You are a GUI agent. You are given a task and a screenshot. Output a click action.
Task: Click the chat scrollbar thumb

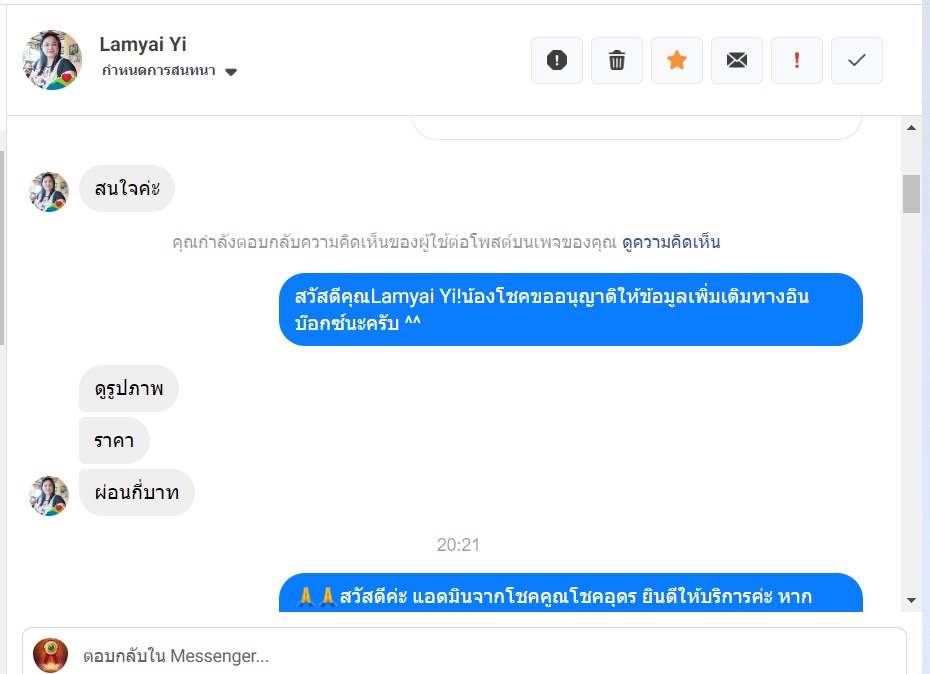912,193
